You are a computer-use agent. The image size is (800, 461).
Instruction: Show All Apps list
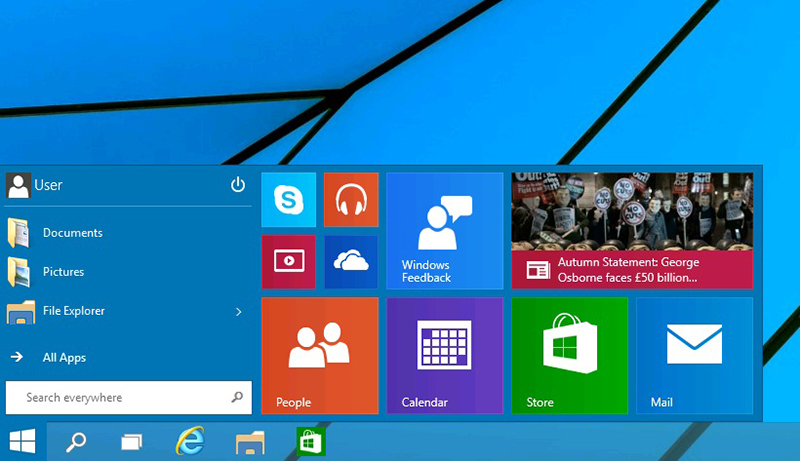[x=128, y=357]
